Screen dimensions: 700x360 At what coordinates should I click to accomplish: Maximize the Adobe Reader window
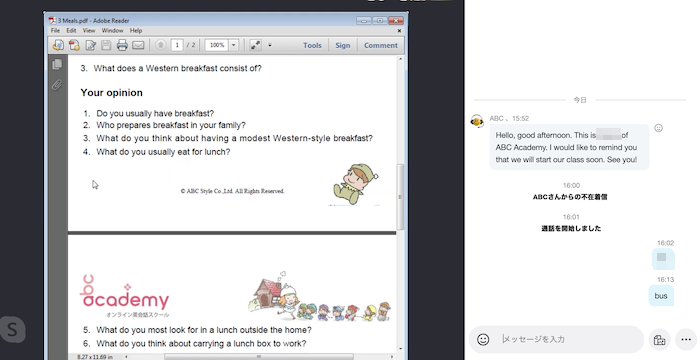(x=379, y=21)
